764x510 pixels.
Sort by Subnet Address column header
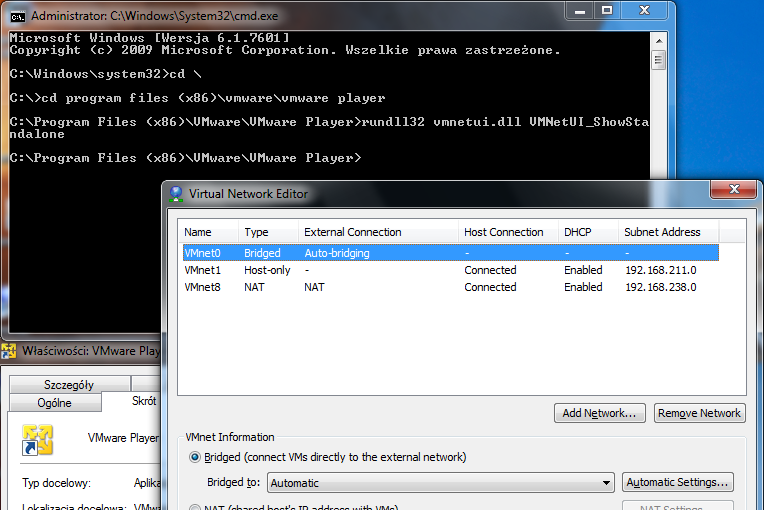(x=668, y=232)
